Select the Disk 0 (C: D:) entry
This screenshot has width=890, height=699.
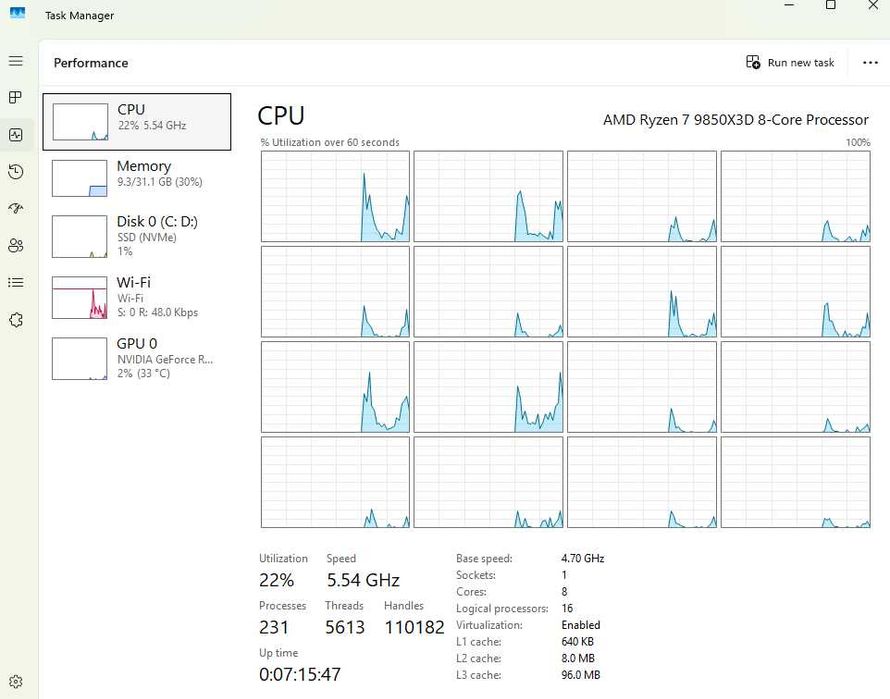click(137, 236)
